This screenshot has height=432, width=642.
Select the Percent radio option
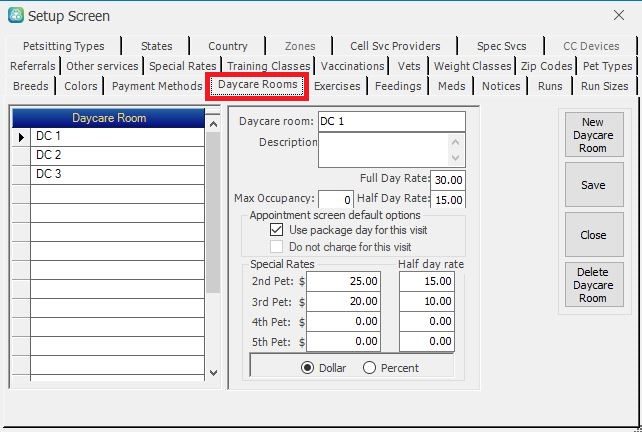(369, 367)
